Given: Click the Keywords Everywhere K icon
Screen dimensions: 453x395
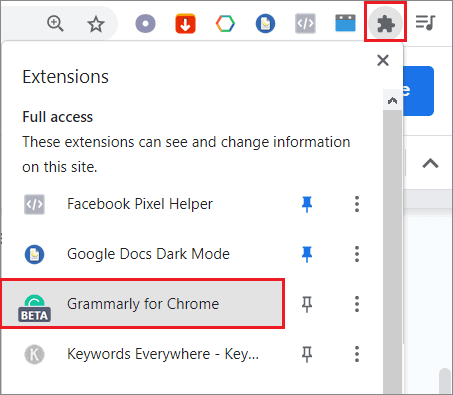Looking at the screenshot, I should (x=34, y=354).
